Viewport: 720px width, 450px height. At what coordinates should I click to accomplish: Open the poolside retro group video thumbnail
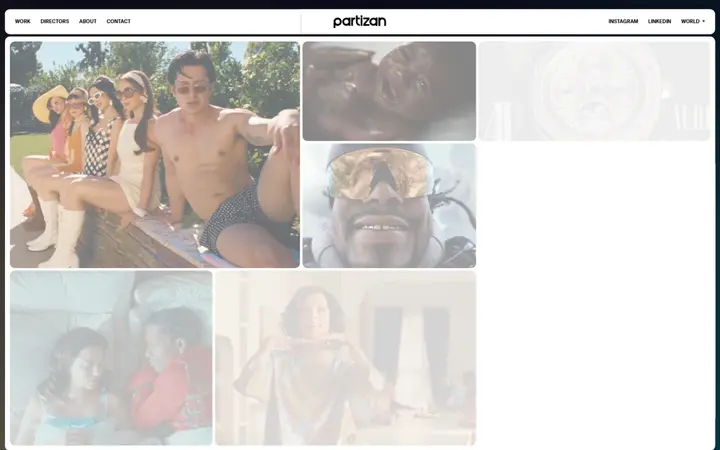click(x=155, y=155)
